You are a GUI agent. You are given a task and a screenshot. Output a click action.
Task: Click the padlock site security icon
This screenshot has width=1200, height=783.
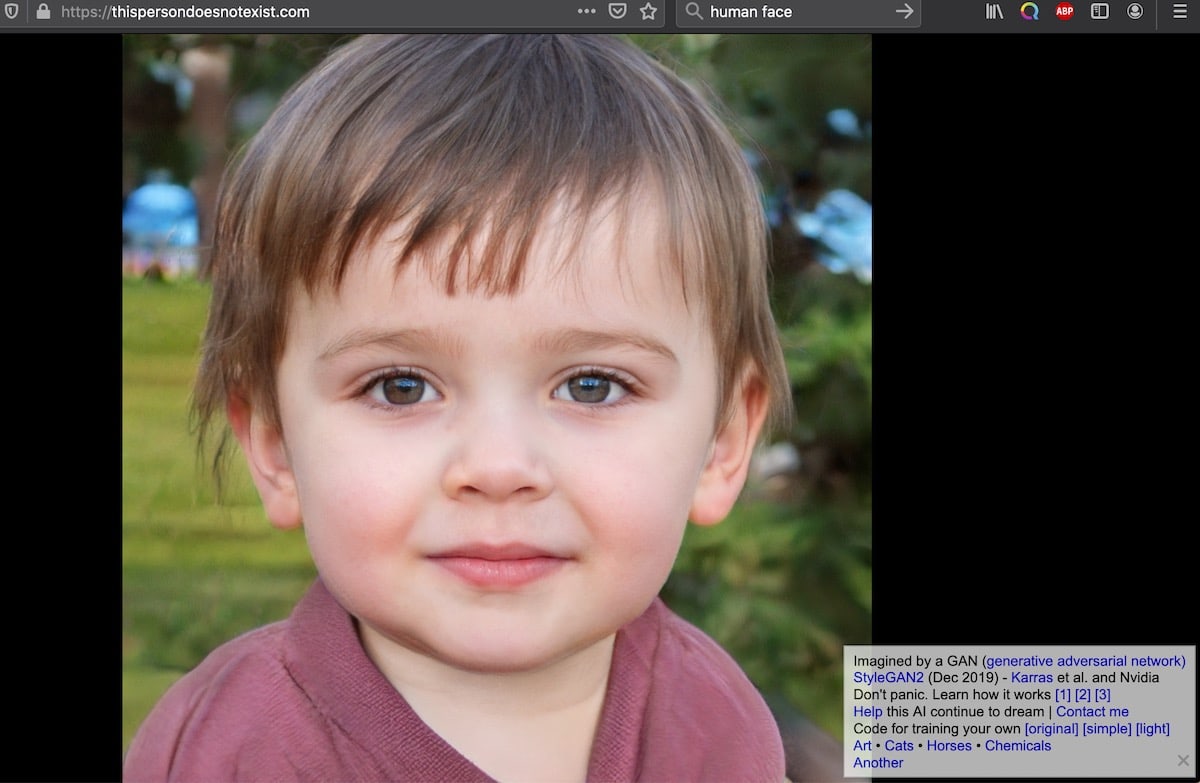coord(42,12)
